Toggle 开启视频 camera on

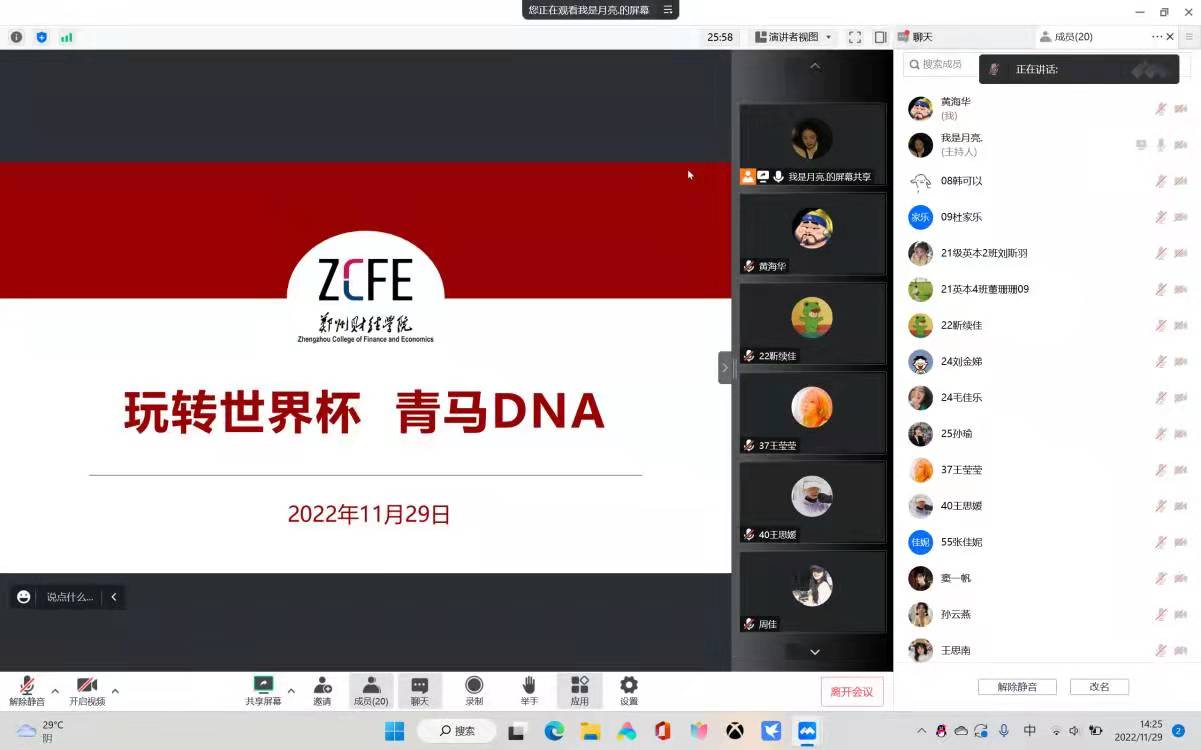[87, 691]
